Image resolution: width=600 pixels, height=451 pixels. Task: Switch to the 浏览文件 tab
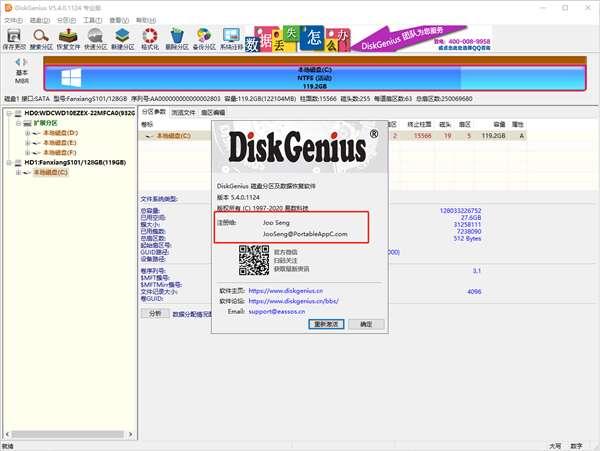tap(183, 112)
